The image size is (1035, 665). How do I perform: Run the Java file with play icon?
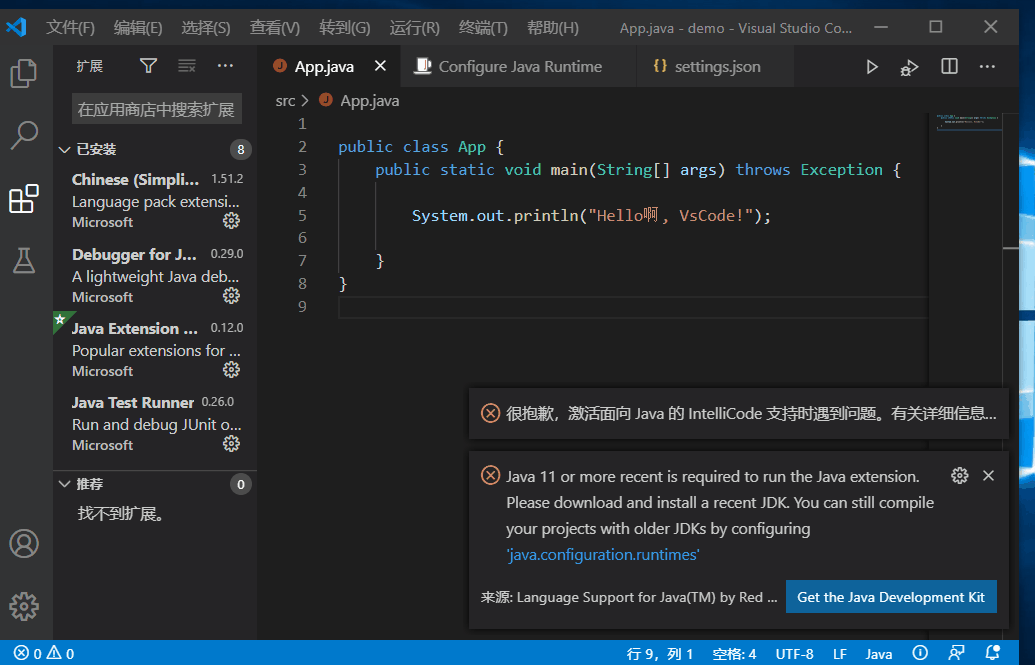872,67
